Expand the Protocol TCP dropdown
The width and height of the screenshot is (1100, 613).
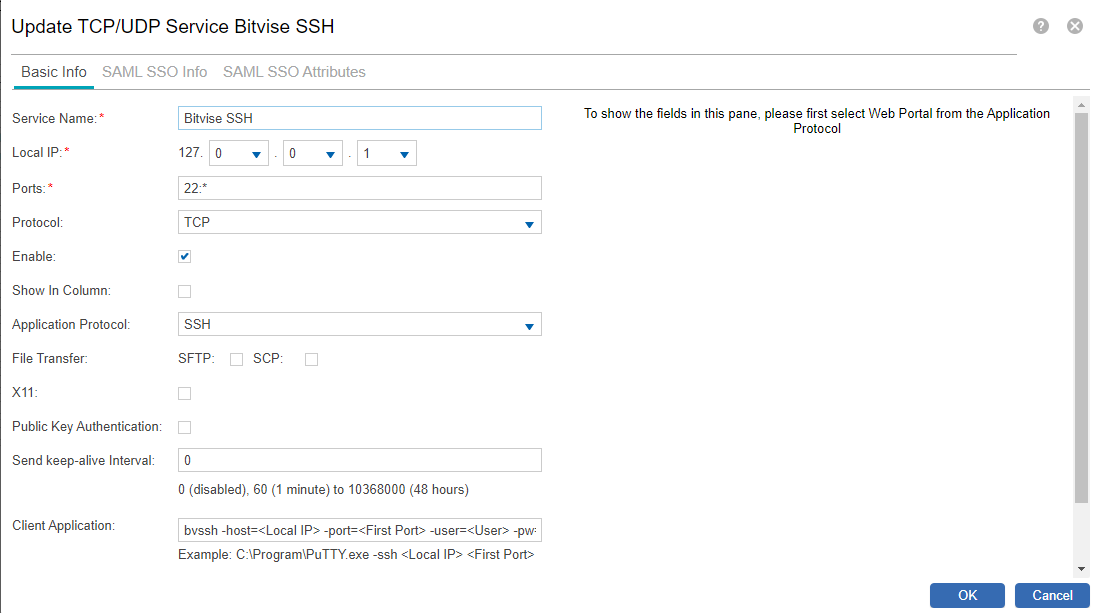(359, 222)
